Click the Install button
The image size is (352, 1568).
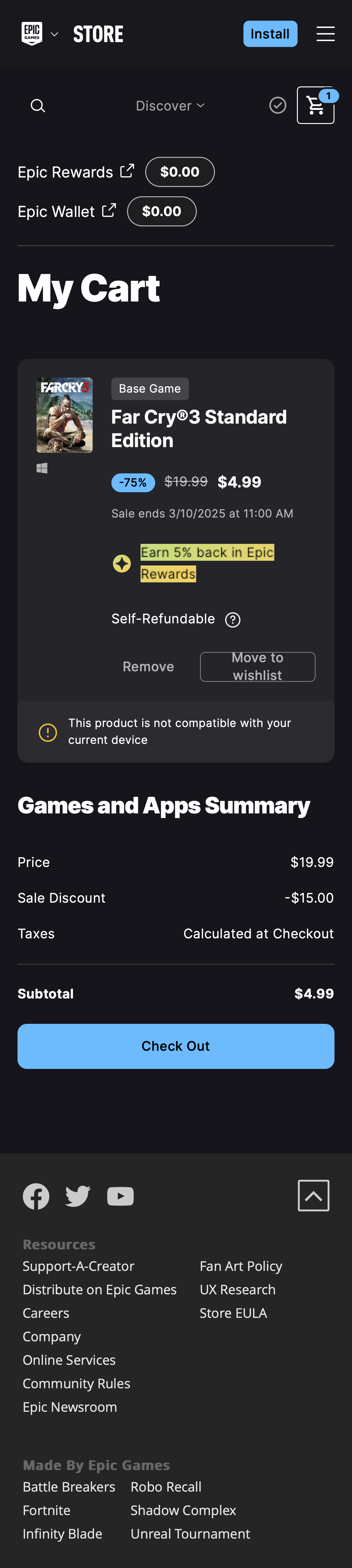point(270,34)
